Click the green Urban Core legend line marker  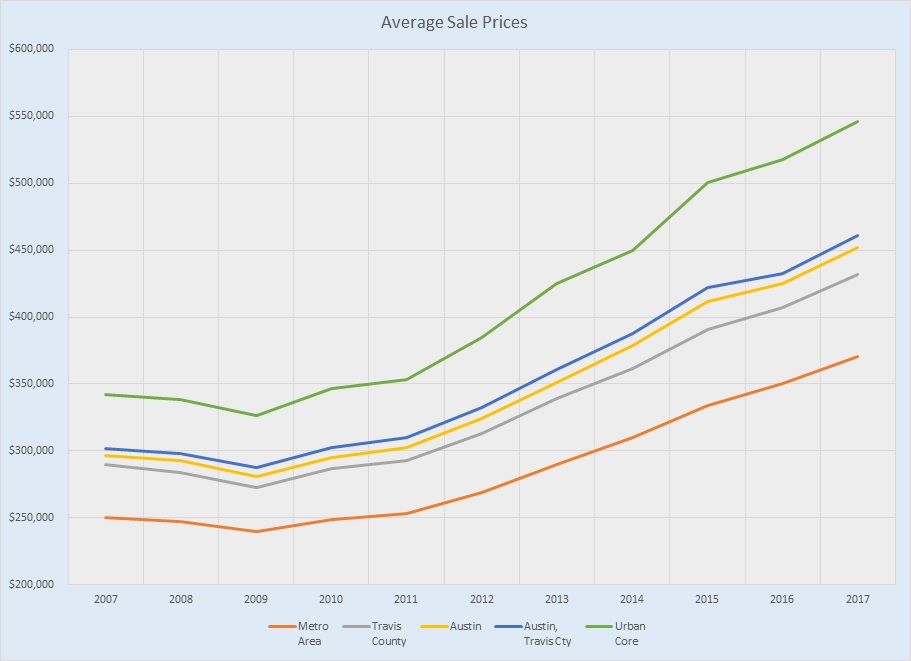598,627
